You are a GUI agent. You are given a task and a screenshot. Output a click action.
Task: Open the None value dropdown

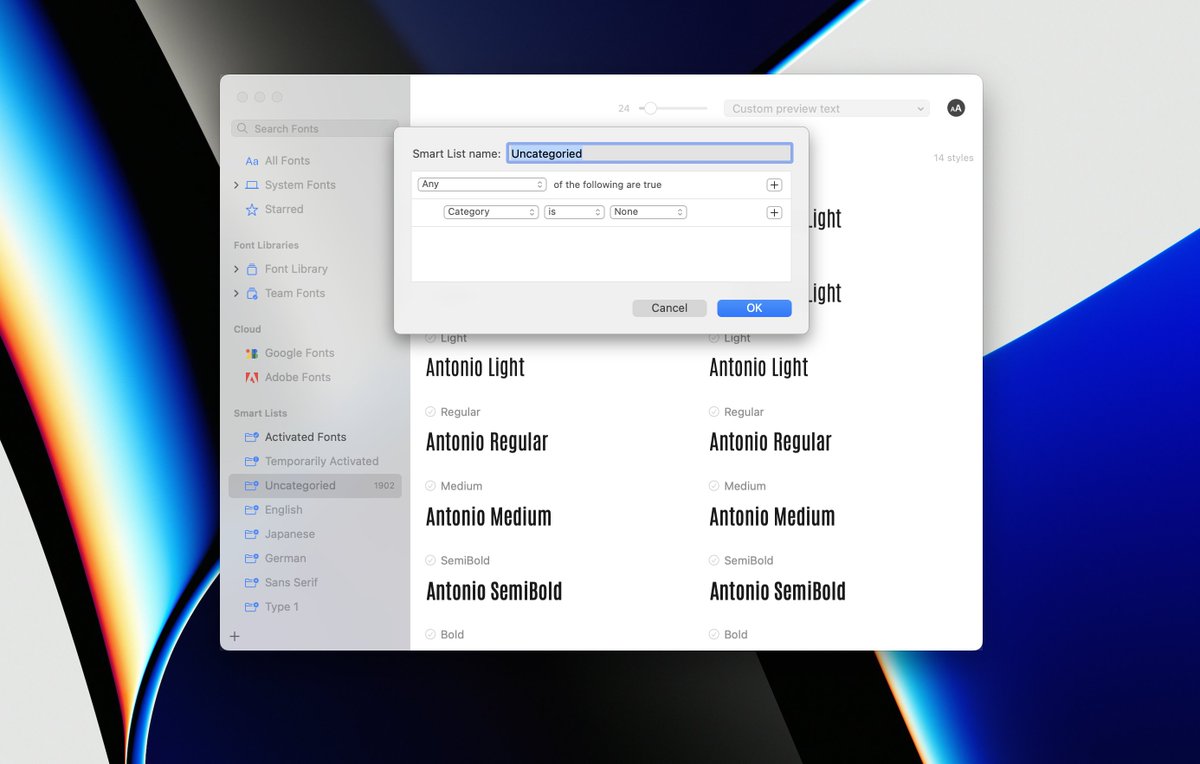(x=648, y=212)
